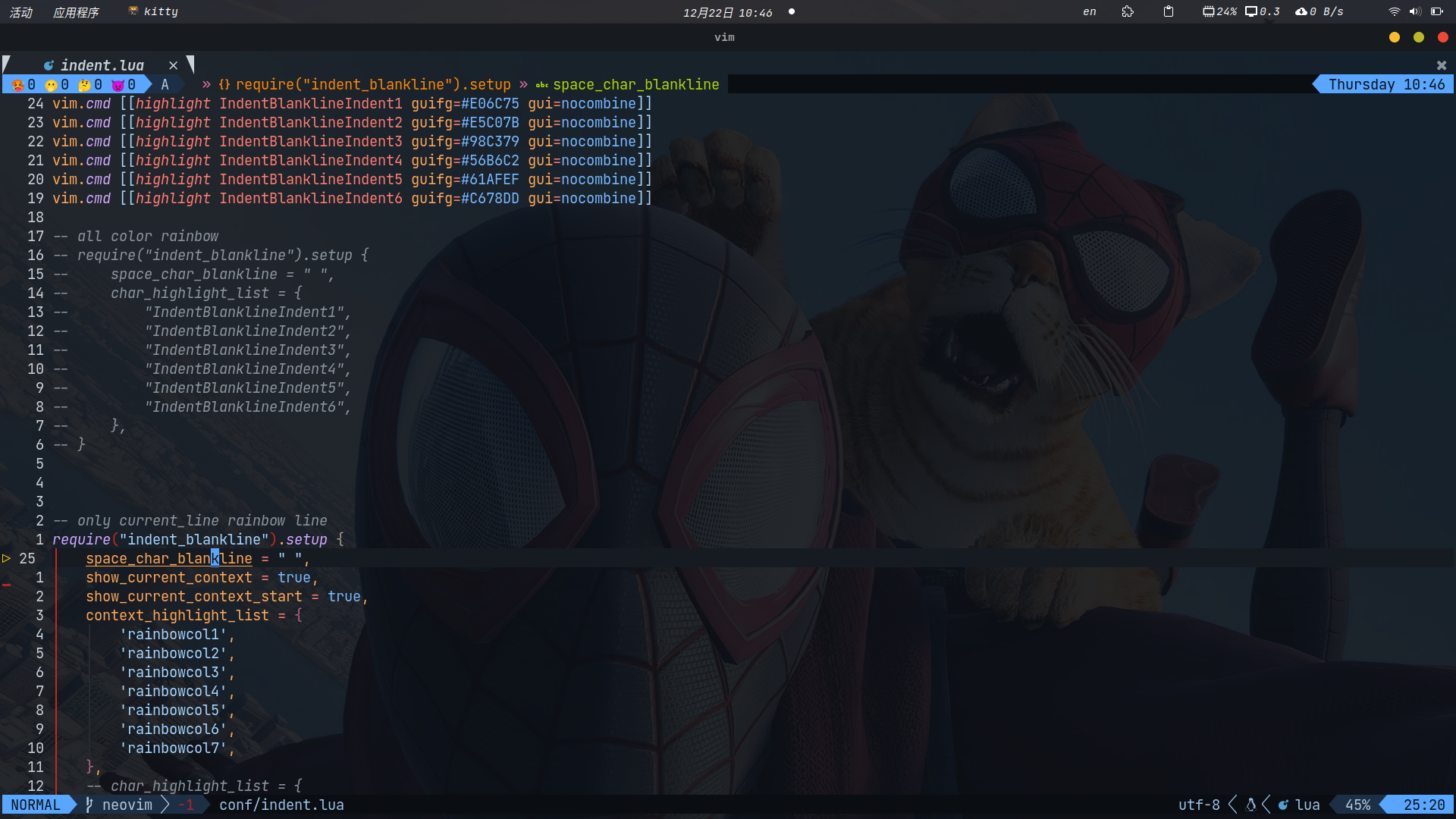Toggle the volume speaker icon
1456x819 pixels.
pyautogui.click(x=1415, y=11)
